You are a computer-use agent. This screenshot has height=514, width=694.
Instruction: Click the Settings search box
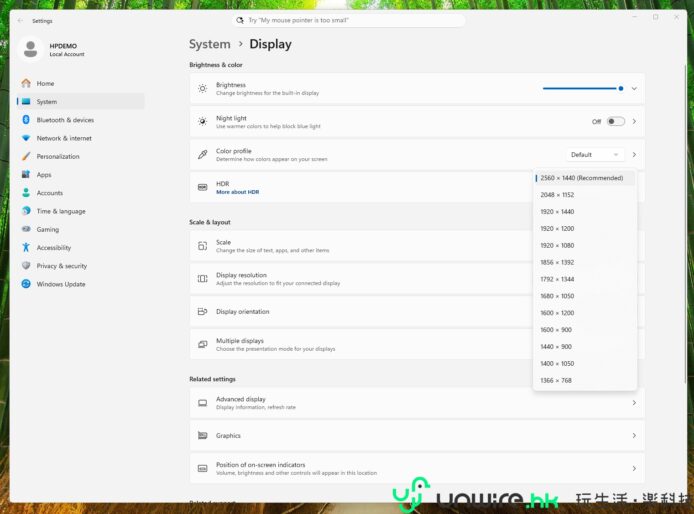coord(349,20)
